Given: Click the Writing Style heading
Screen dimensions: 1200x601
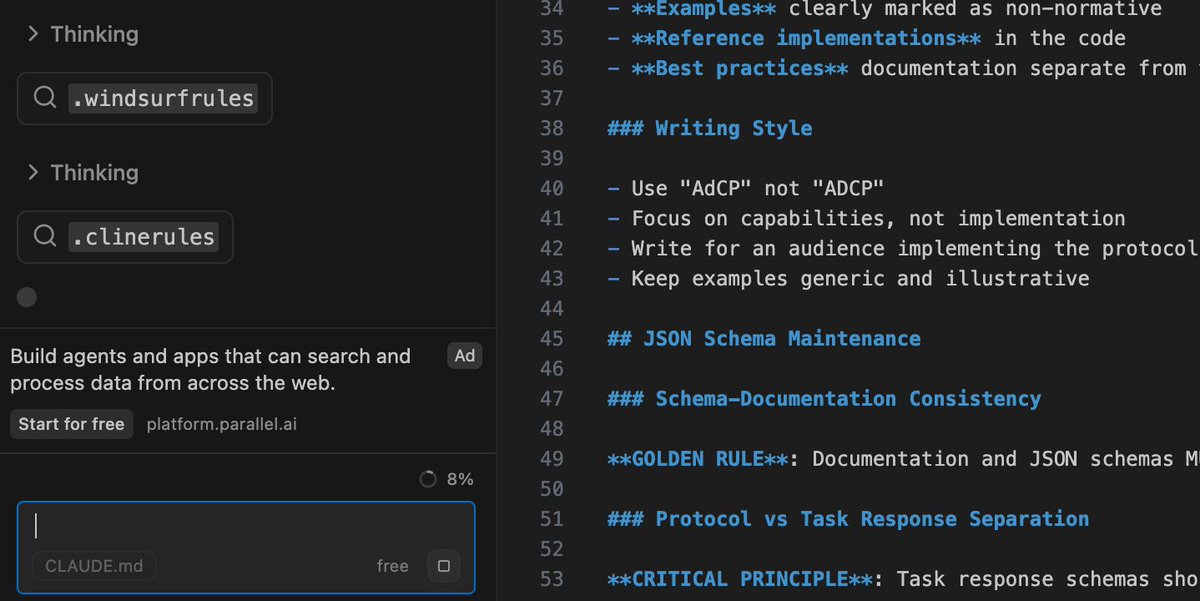Looking at the screenshot, I should click(x=710, y=128).
